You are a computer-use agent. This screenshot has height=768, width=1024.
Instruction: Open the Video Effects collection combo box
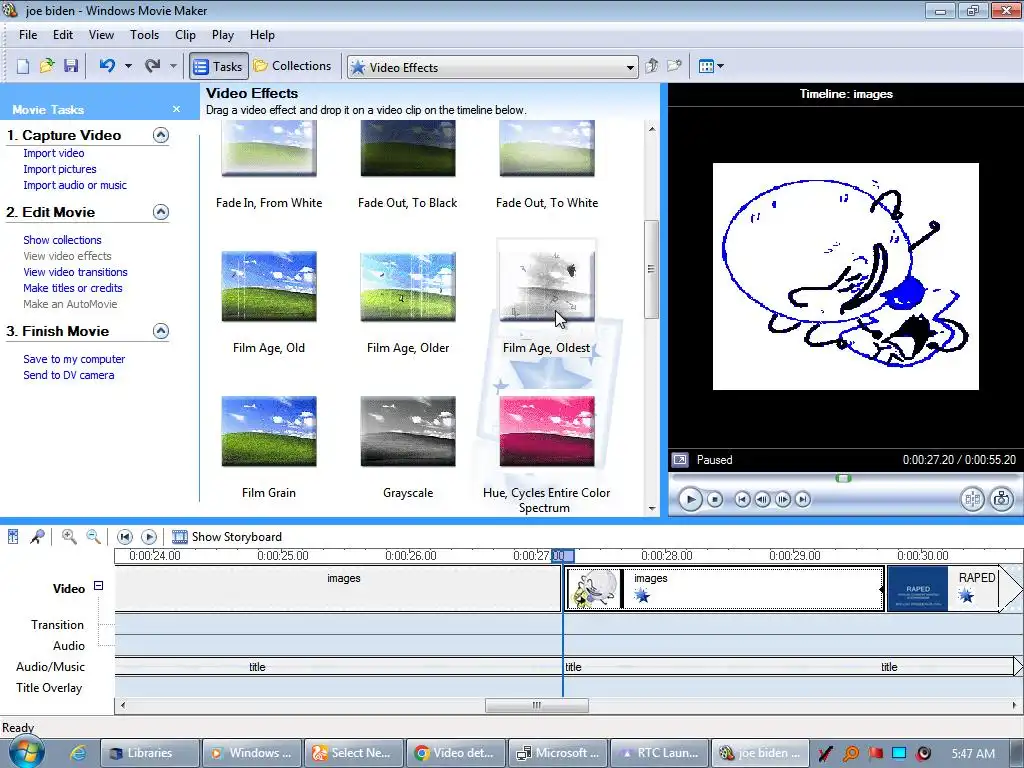pyautogui.click(x=492, y=67)
